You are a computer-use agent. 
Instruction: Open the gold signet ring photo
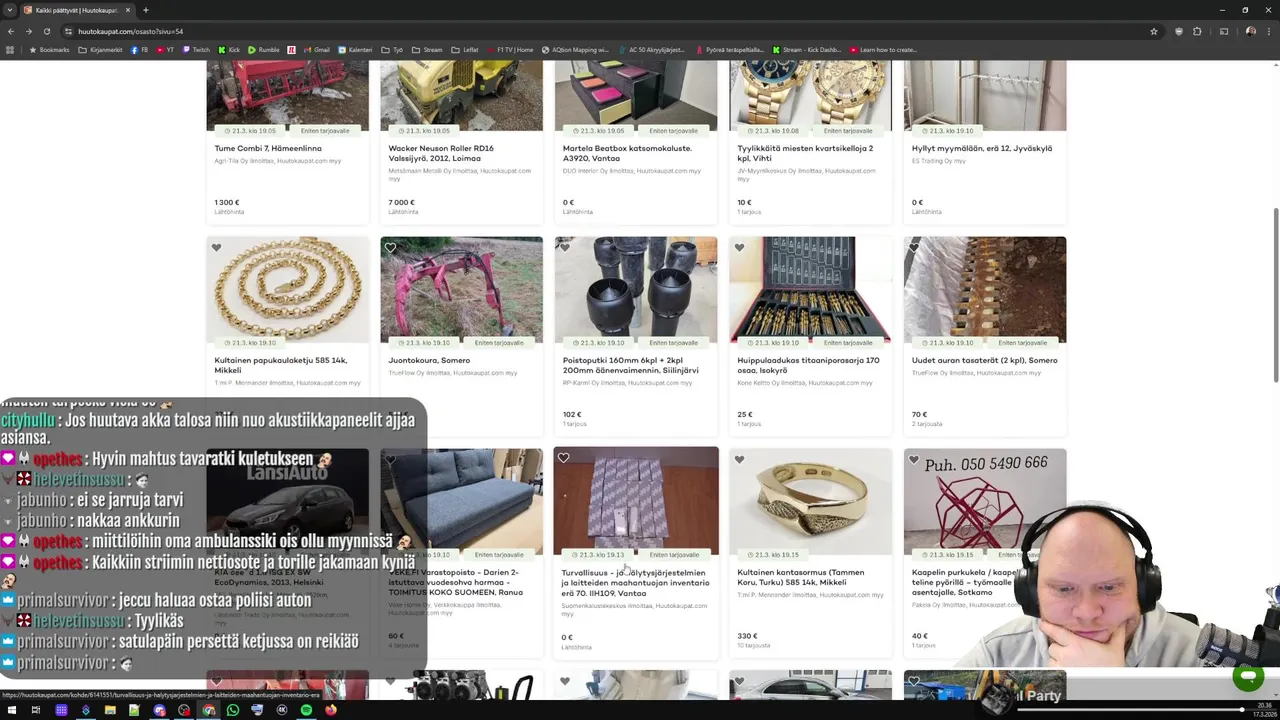point(810,501)
